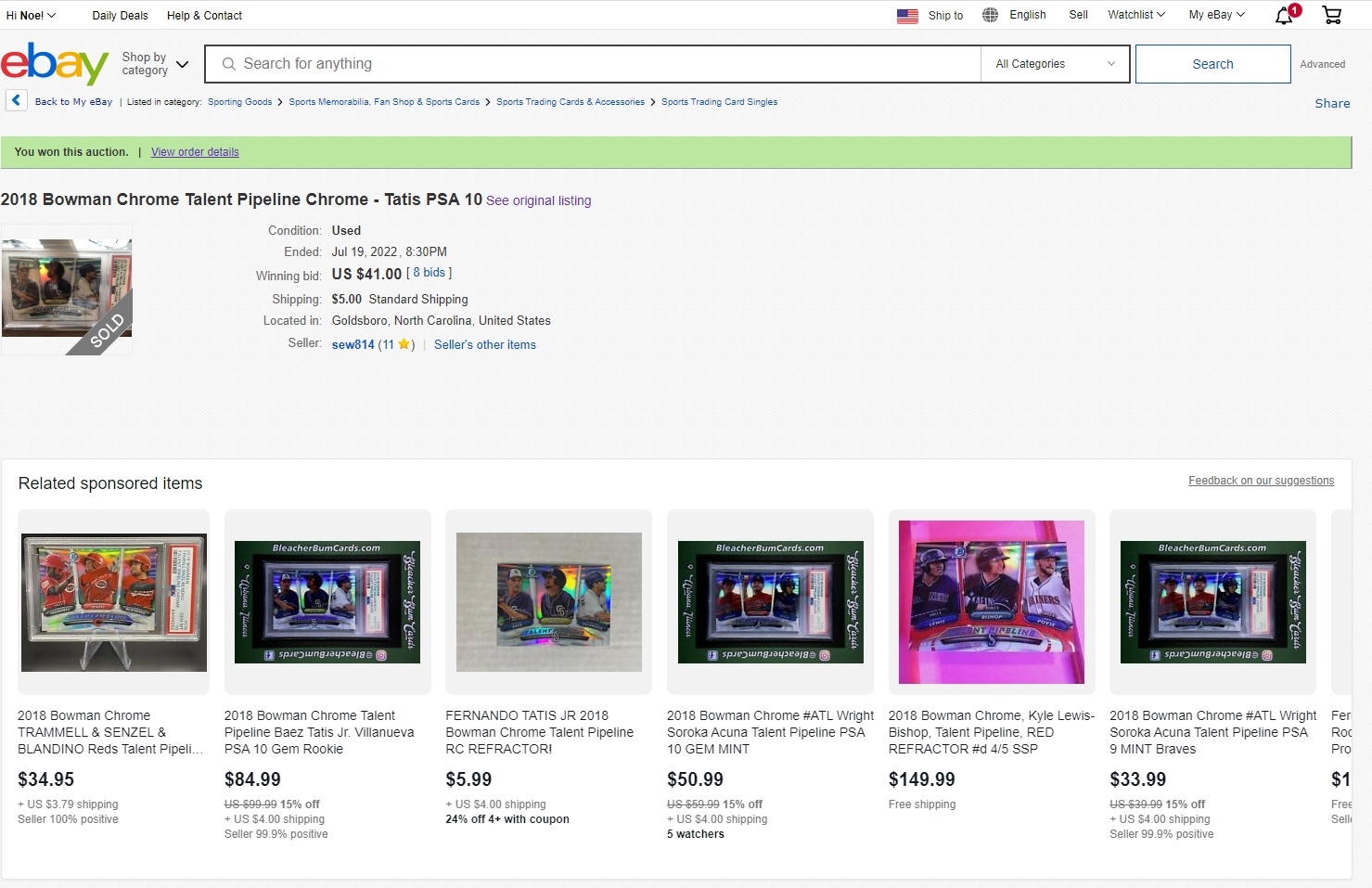Open the $50.99 ATL Wright card image
The image size is (1372, 888).
pyautogui.click(x=770, y=602)
